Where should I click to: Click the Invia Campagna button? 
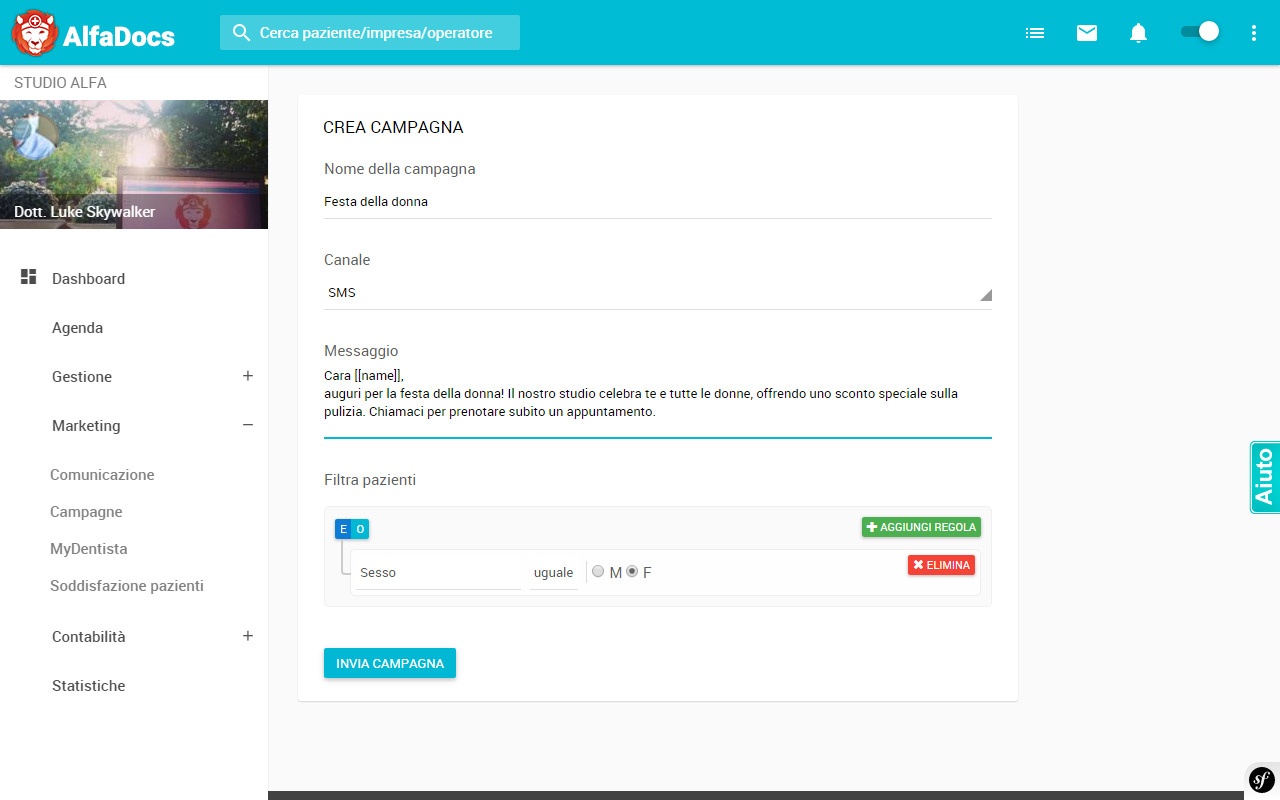390,663
